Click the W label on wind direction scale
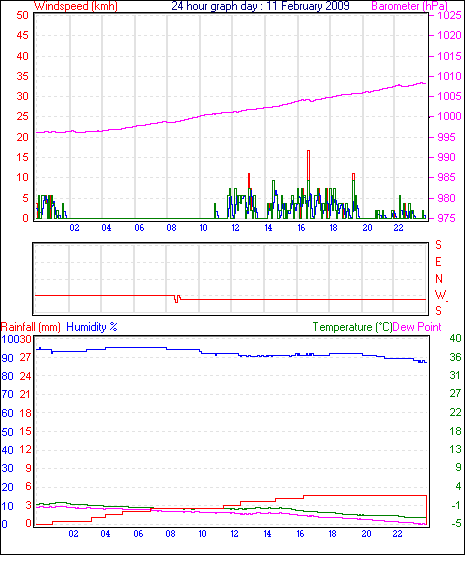This screenshot has width=466, height=566. pyautogui.click(x=440, y=295)
